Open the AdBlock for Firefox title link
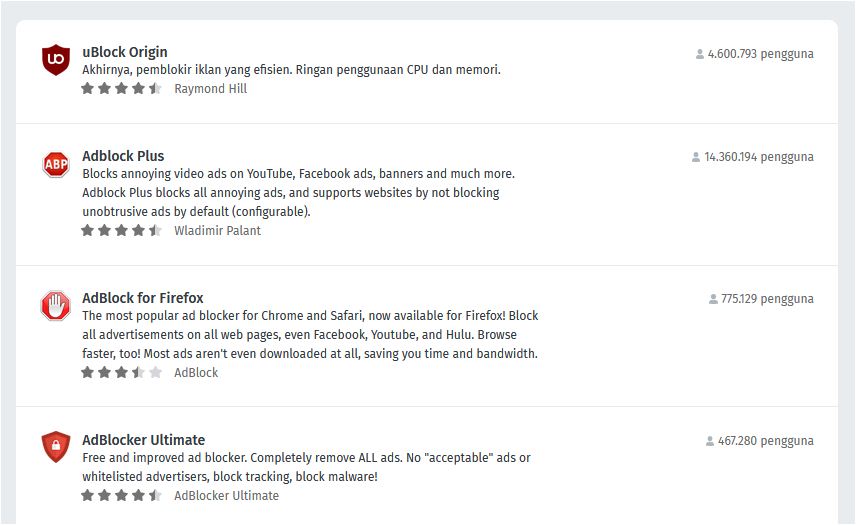 click(x=143, y=298)
